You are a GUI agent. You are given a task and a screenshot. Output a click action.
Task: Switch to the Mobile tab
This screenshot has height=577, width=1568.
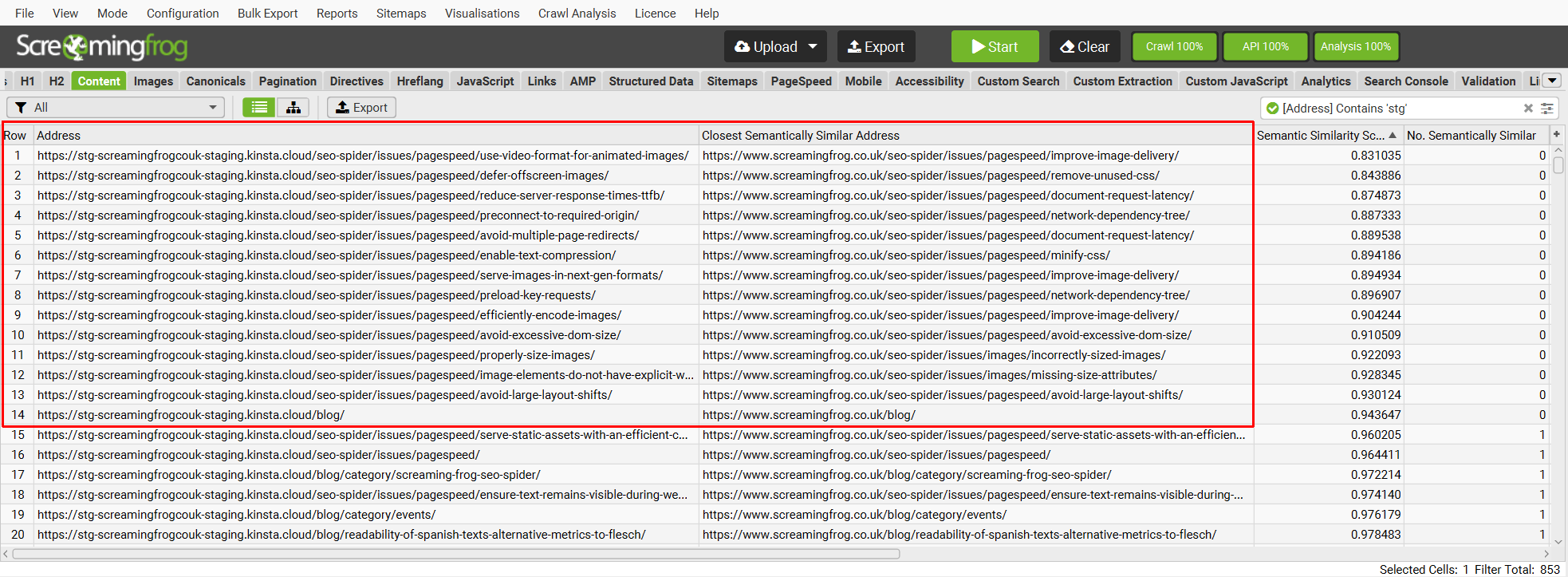(863, 81)
